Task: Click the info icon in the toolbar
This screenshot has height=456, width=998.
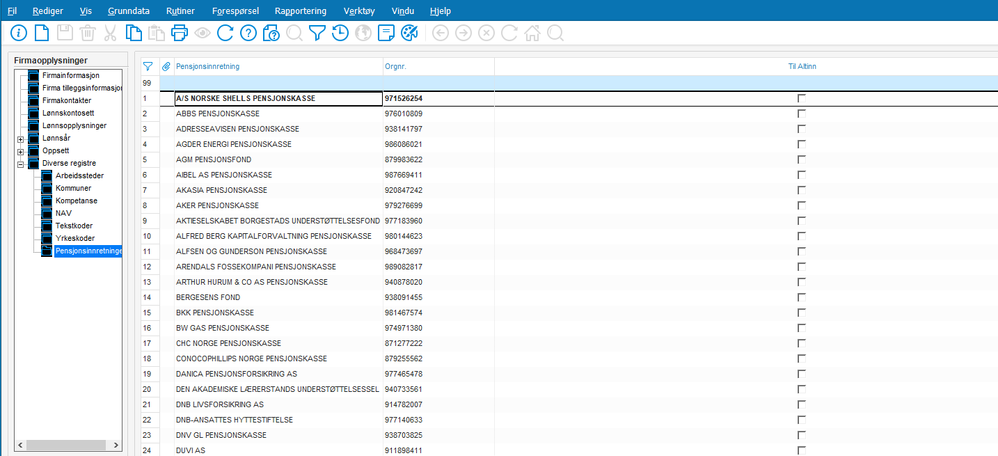Action: [18, 33]
